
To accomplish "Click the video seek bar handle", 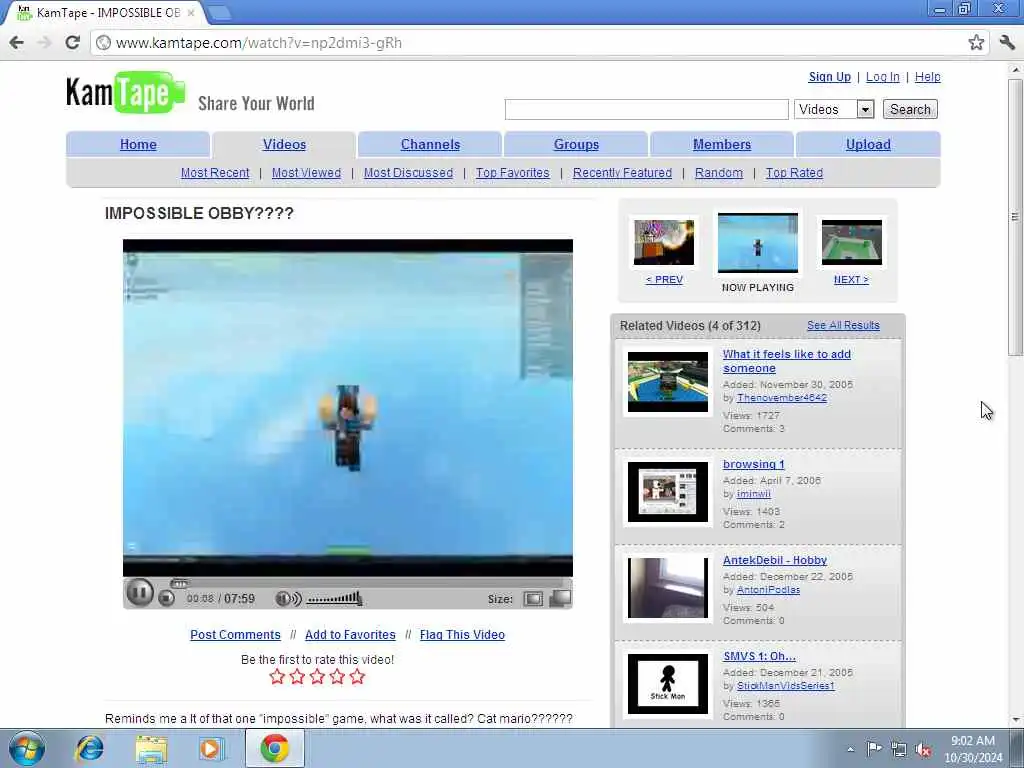I will pos(179,583).
